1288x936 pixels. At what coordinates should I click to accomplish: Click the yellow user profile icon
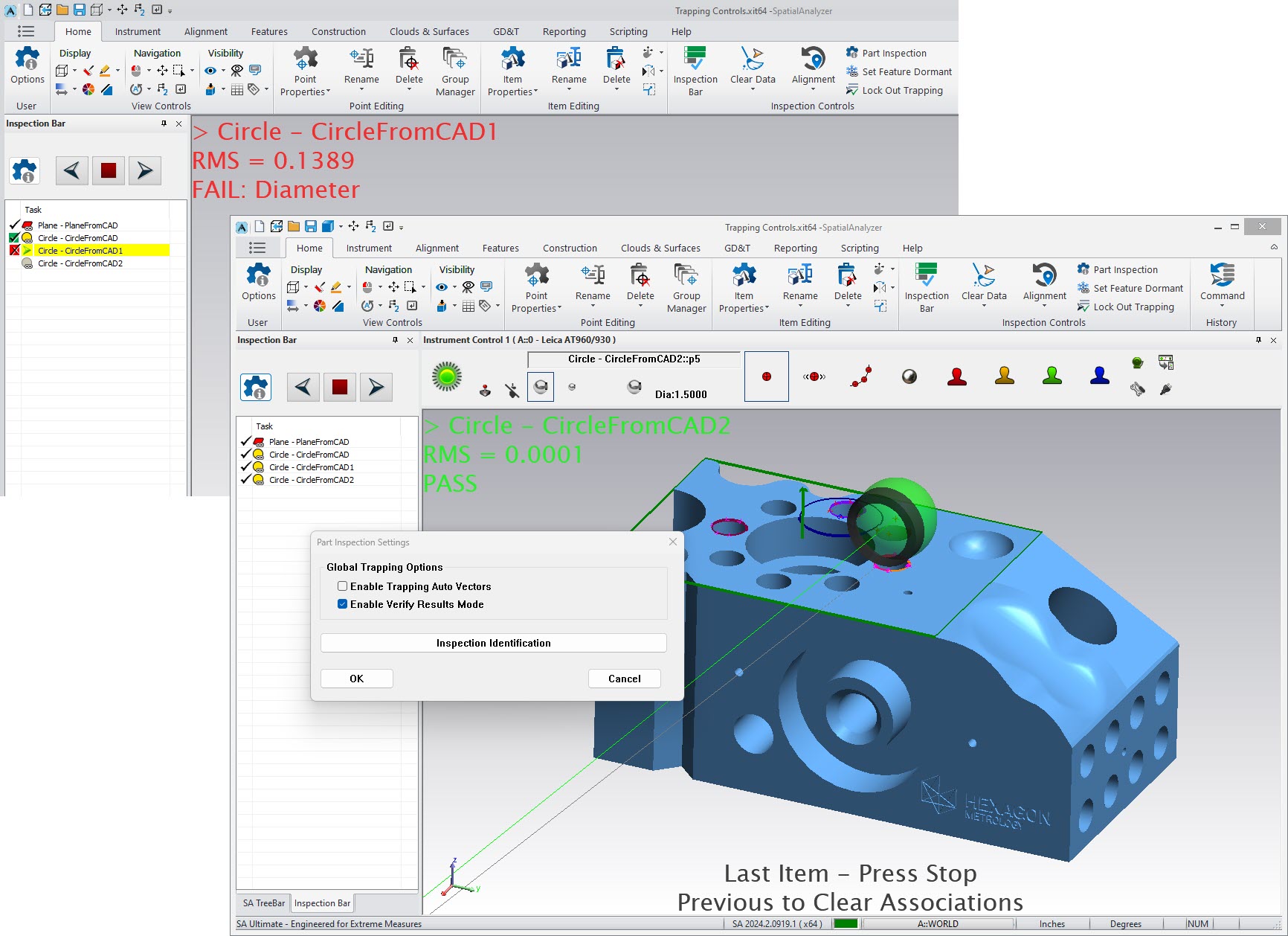(1005, 376)
